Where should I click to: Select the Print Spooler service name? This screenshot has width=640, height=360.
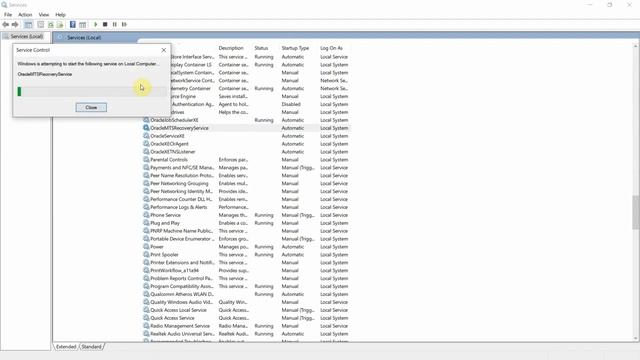click(x=164, y=255)
